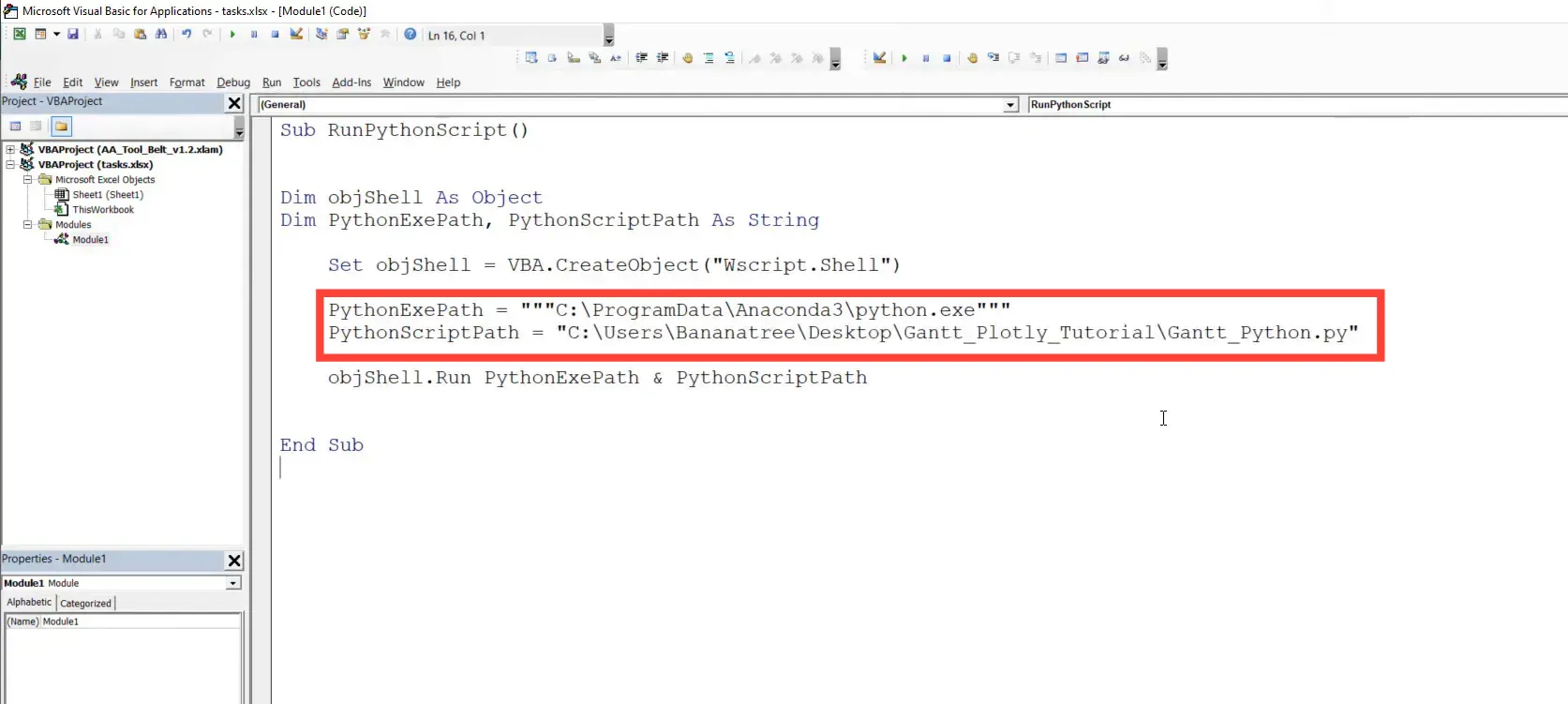The image size is (1568, 704).
Task: Save the tasks.xlsx project with the floppy icon
Action: pyautogui.click(x=73, y=34)
